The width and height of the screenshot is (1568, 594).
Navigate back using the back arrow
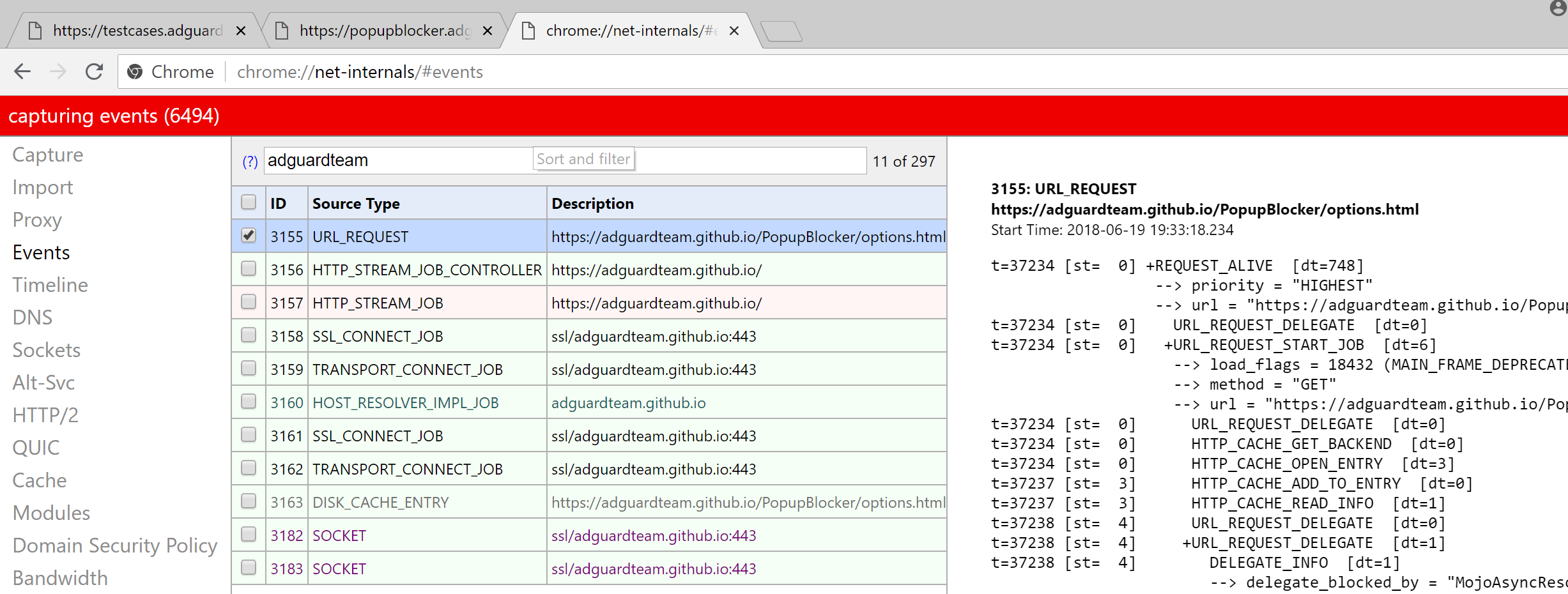click(22, 72)
